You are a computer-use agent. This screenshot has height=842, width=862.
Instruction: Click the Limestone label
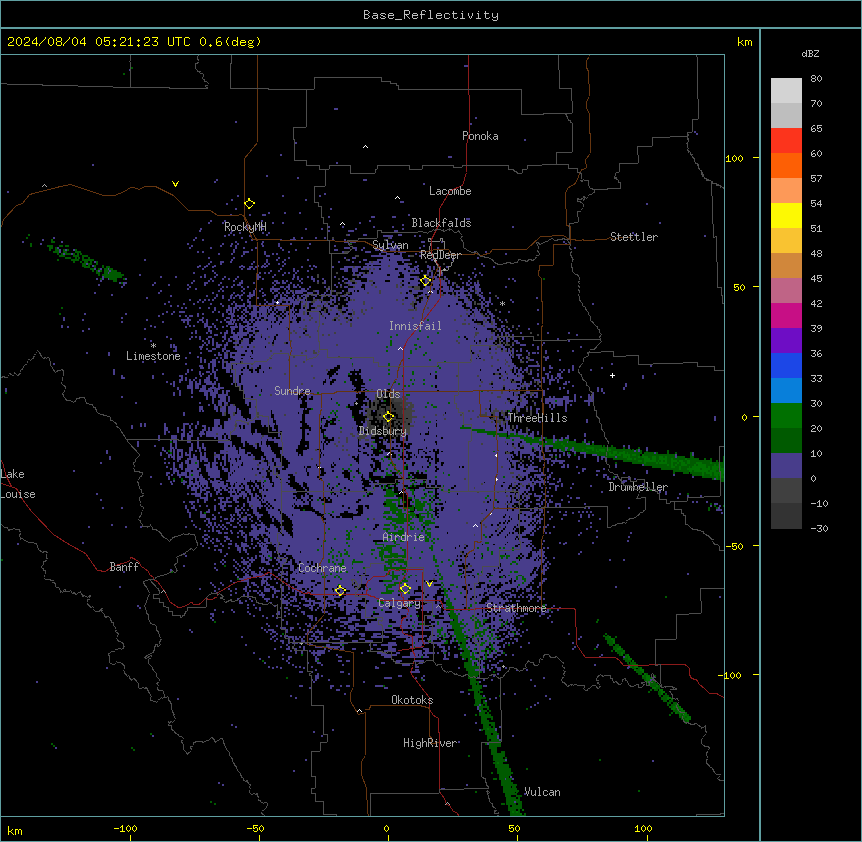tap(153, 356)
